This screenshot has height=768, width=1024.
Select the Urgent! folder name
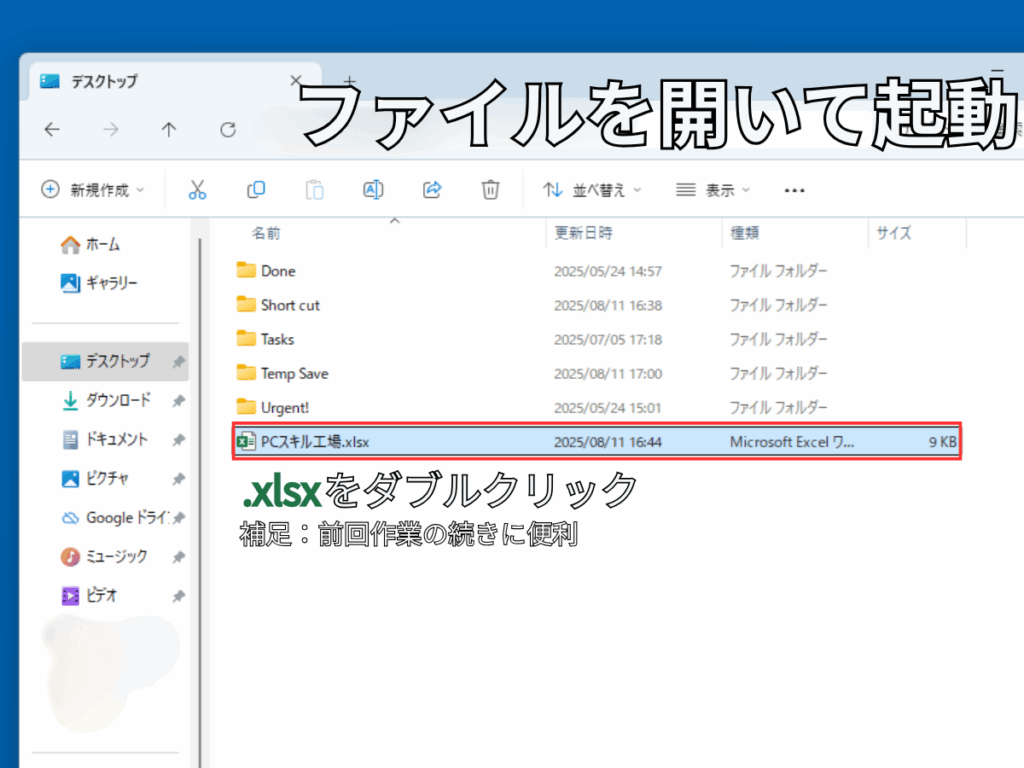(285, 408)
